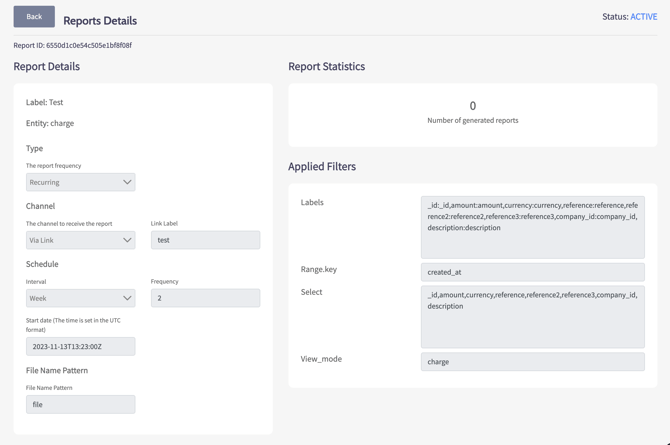The height and width of the screenshot is (445, 670).
Task: Focus the File Name Pattern field
Action: [80, 404]
